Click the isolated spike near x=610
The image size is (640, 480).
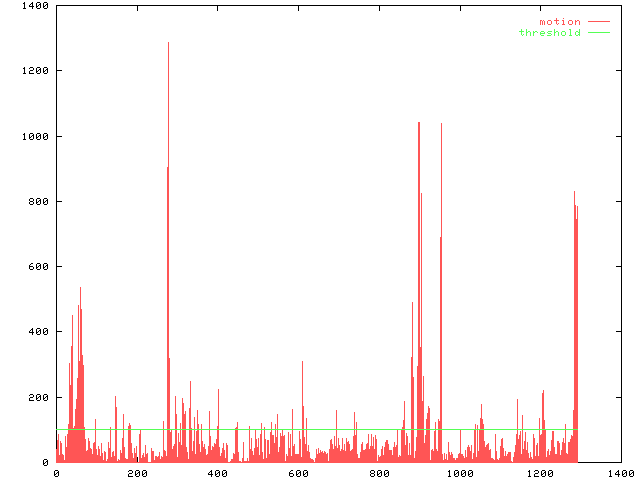point(302,363)
